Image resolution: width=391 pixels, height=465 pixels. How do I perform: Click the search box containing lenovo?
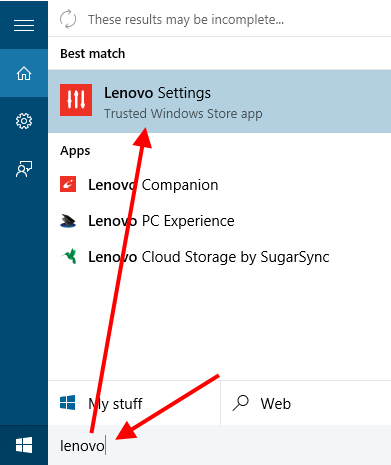[x=220, y=445]
